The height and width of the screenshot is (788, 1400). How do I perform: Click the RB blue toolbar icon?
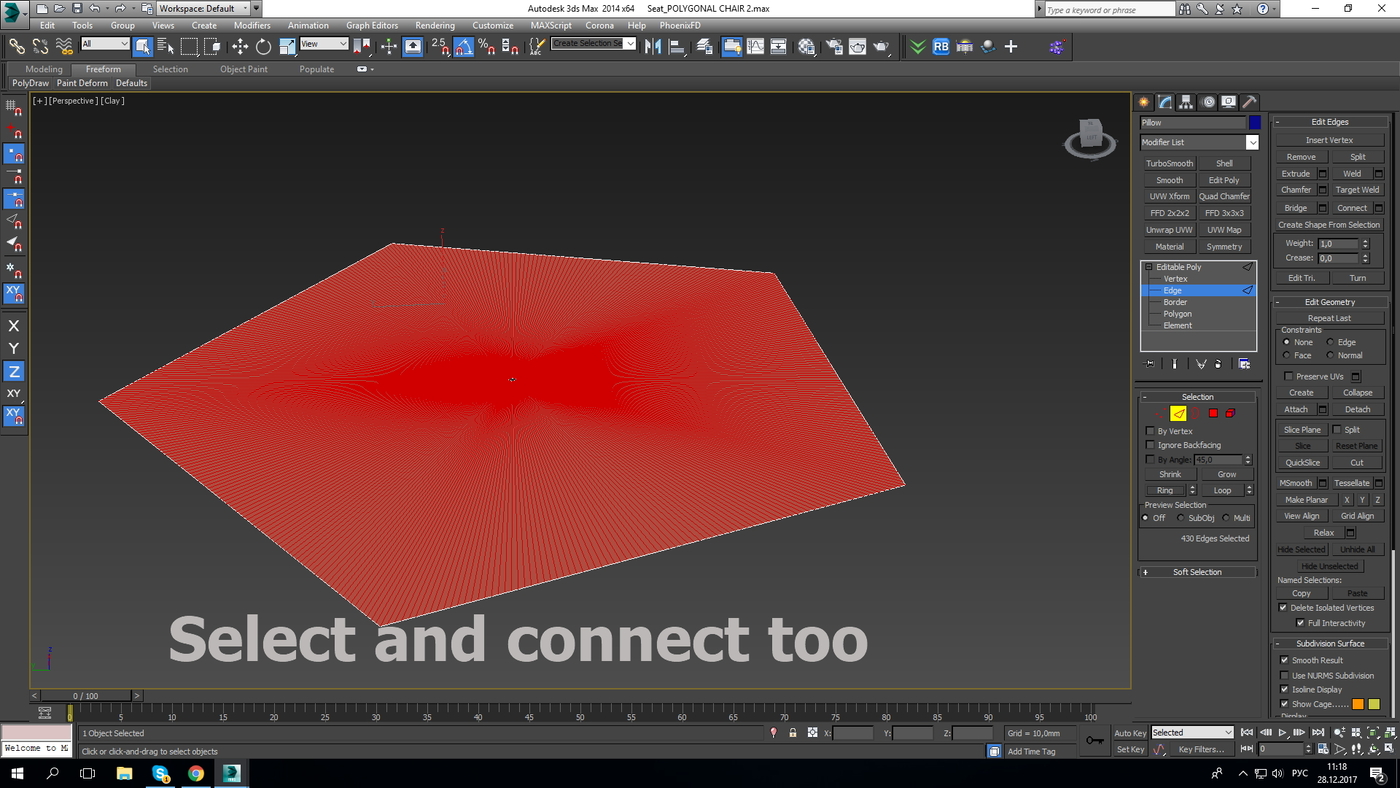click(941, 46)
